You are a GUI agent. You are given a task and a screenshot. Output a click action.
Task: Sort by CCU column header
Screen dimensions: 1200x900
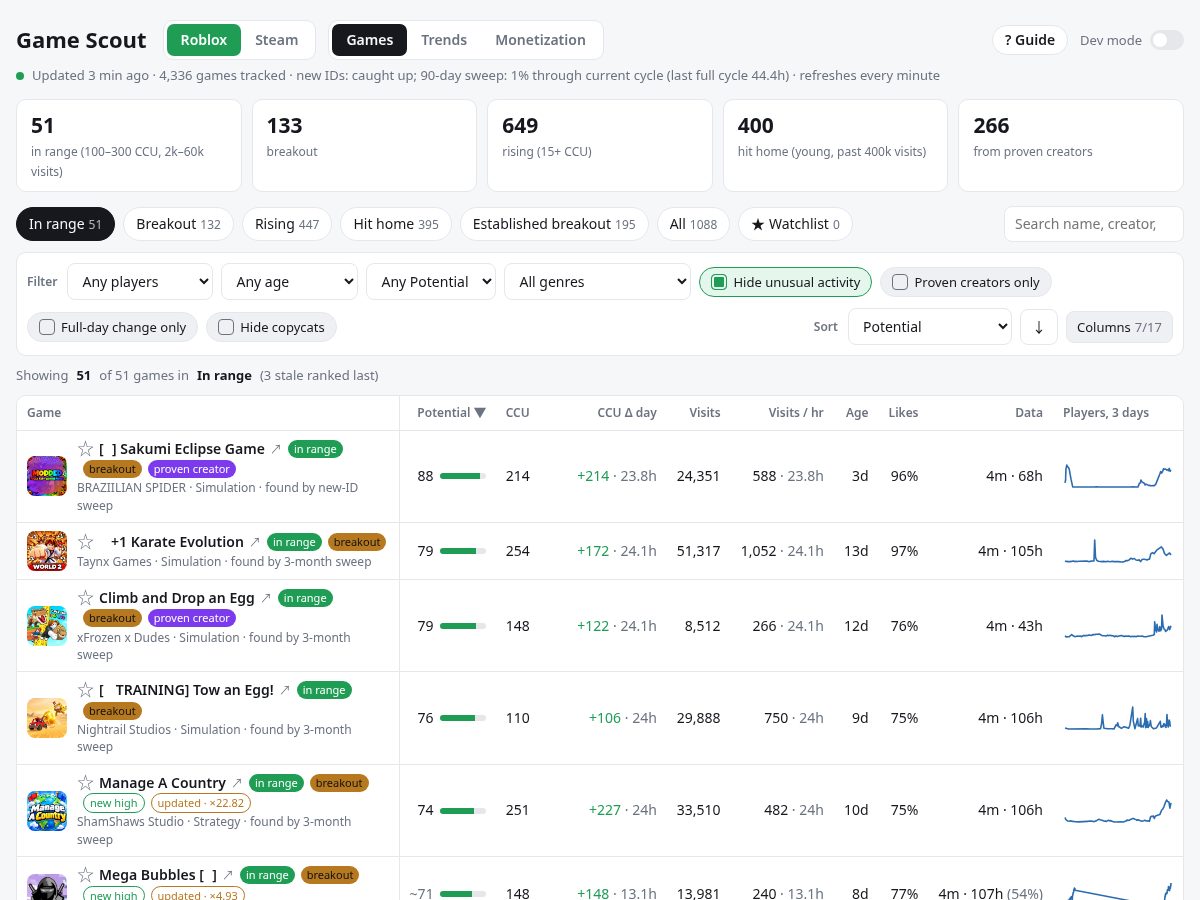tap(517, 413)
